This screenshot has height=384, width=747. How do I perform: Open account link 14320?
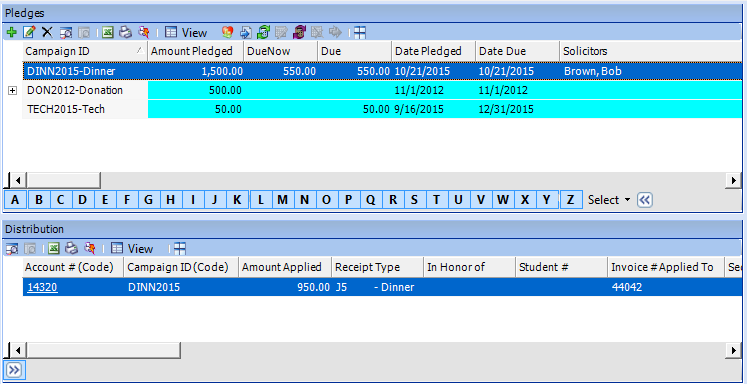point(43,287)
